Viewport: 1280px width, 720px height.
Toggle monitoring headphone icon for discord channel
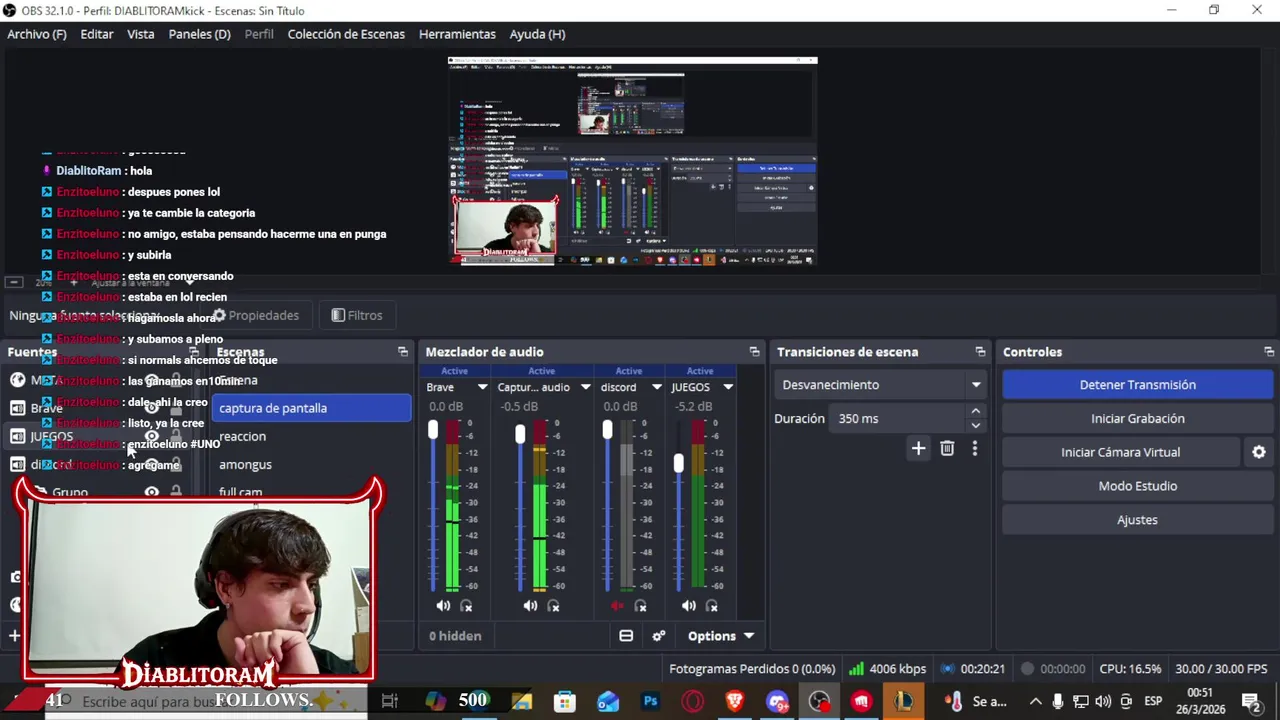pyautogui.click(x=640, y=606)
